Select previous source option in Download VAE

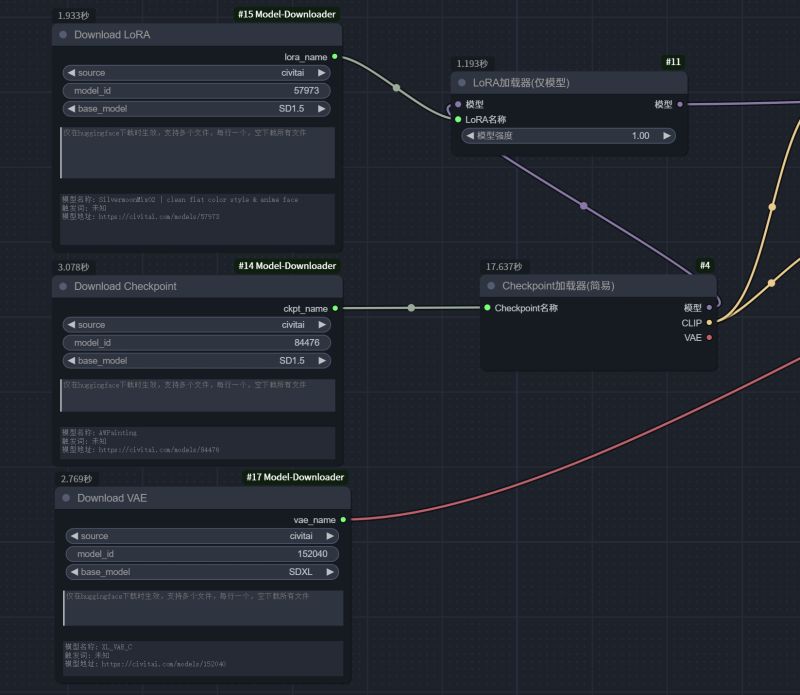pos(74,536)
